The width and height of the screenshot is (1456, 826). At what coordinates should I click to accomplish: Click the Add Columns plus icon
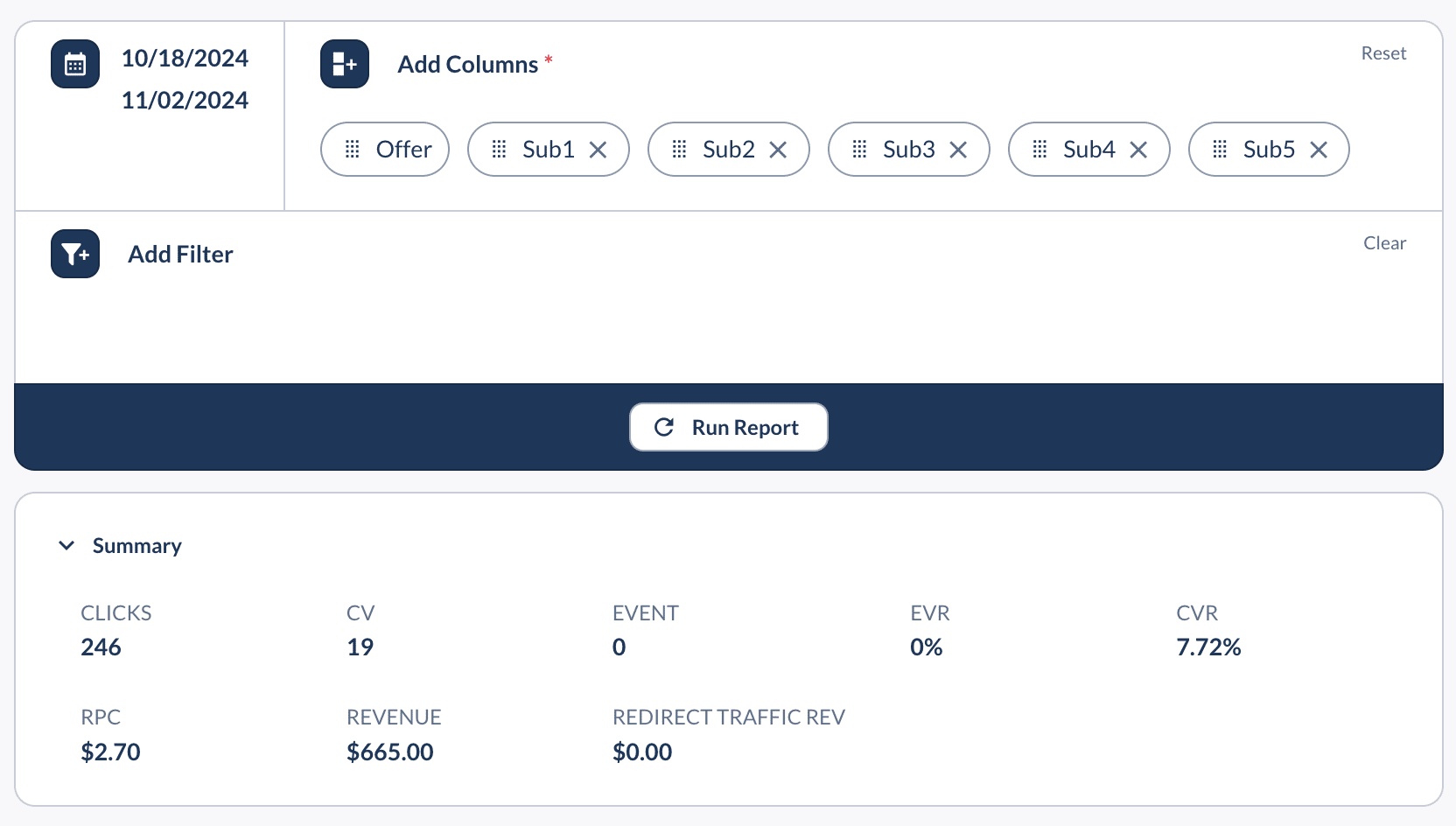click(x=345, y=64)
